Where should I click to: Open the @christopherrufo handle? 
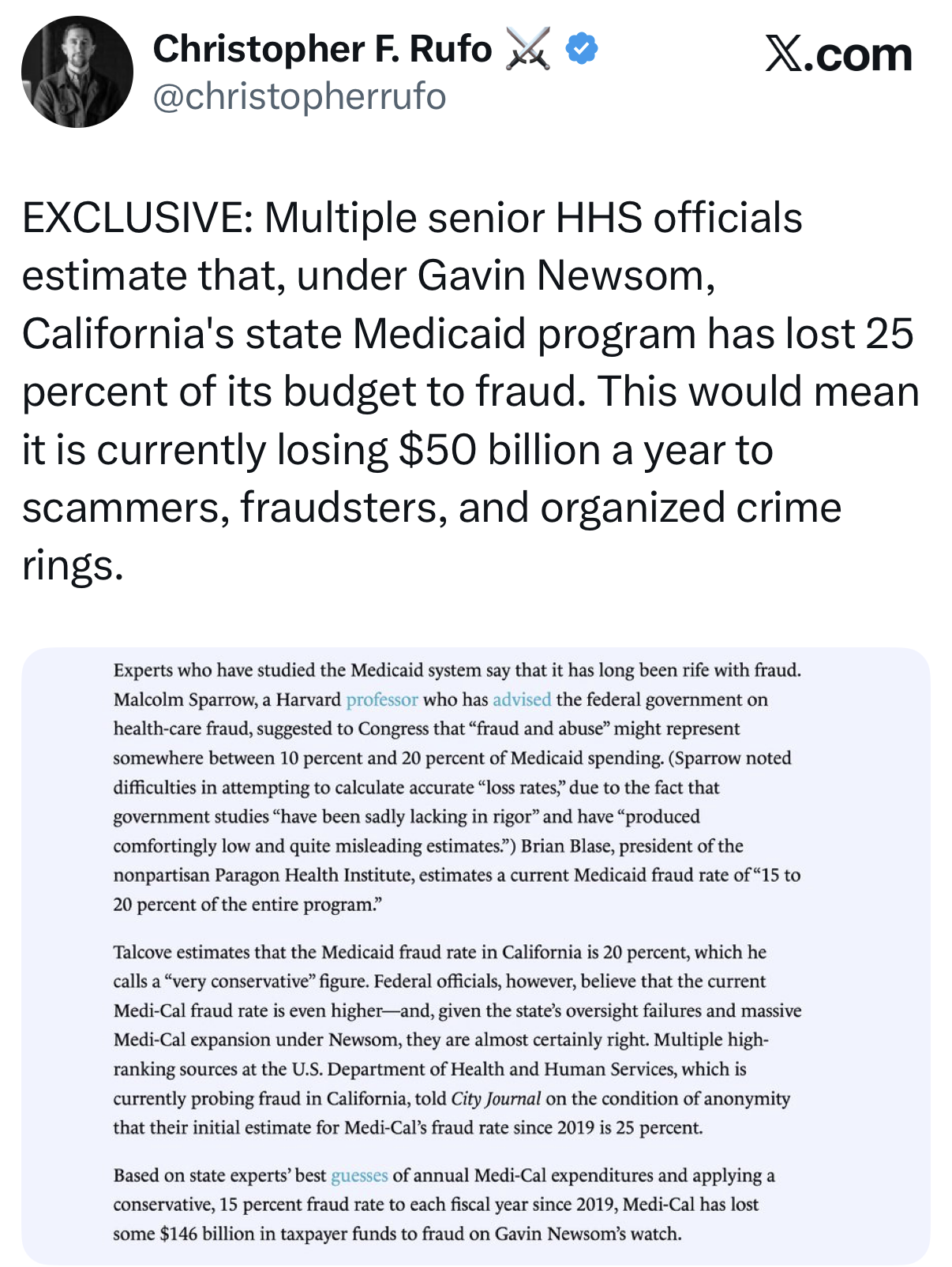coord(299,96)
